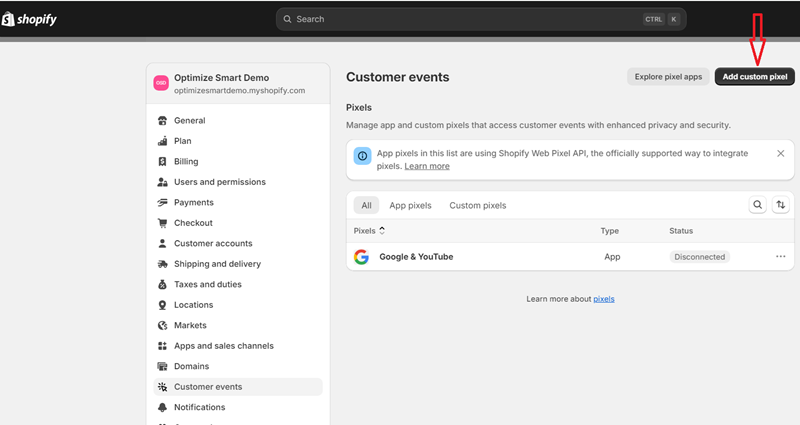Click the Shopify logo

[x=29, y=19]
